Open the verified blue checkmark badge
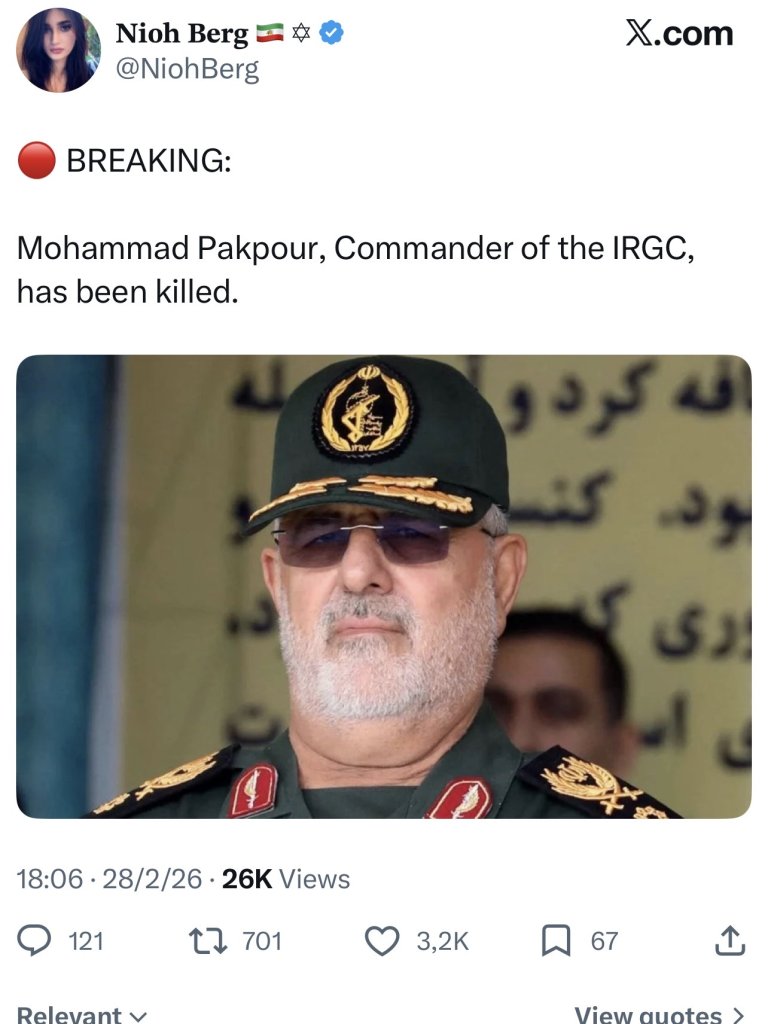This screenshot has height=1024, width=768. click(332, 33)
